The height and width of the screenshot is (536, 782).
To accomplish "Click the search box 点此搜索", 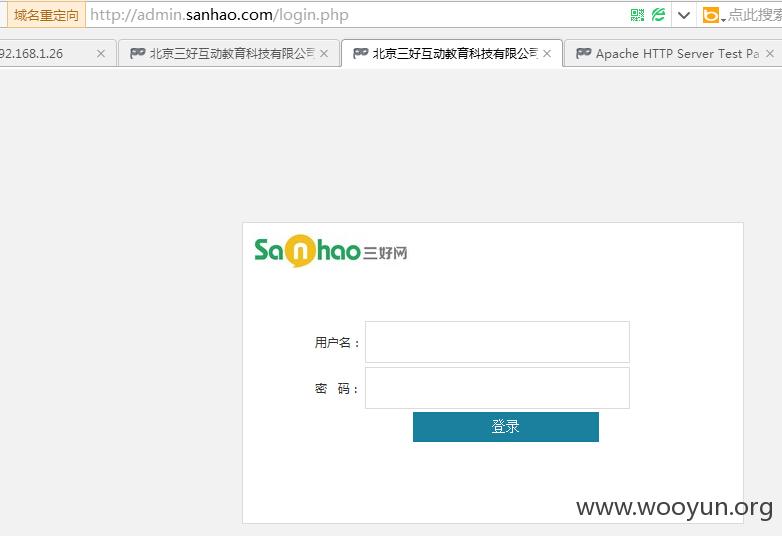I will point(754,15).
